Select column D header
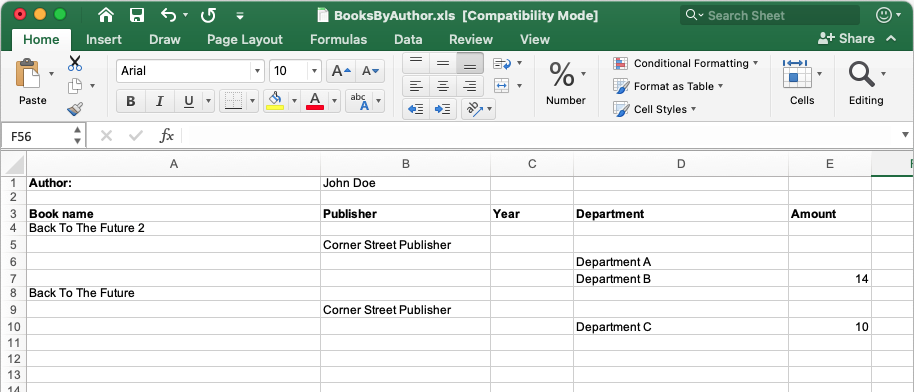 681,164
